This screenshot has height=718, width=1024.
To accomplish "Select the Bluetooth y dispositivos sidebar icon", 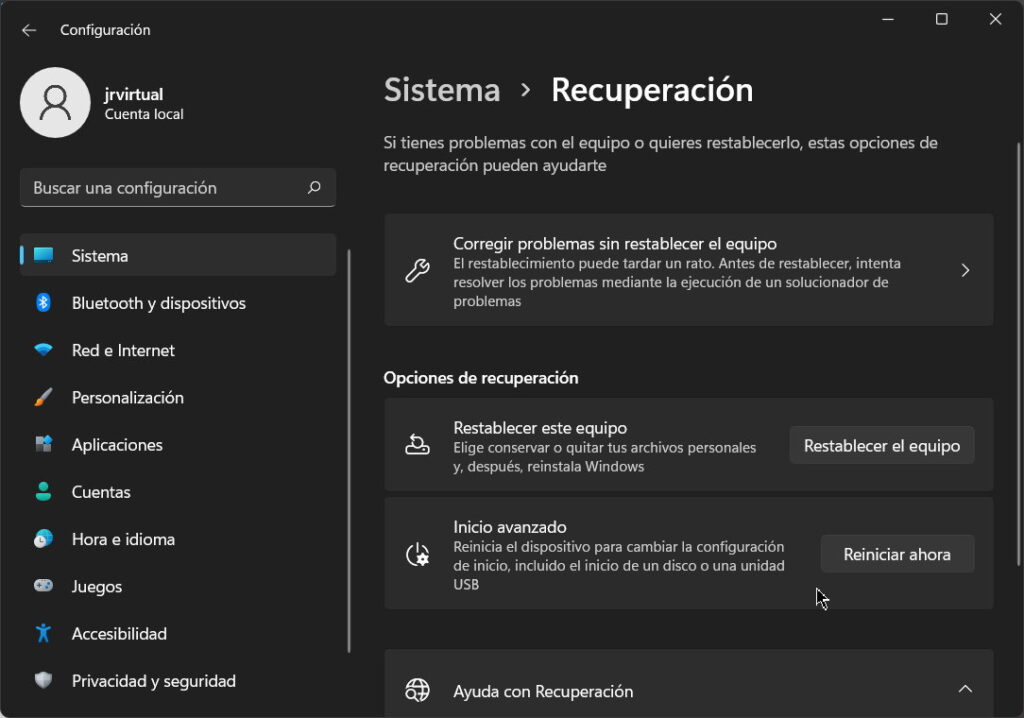I will (45, 303).
